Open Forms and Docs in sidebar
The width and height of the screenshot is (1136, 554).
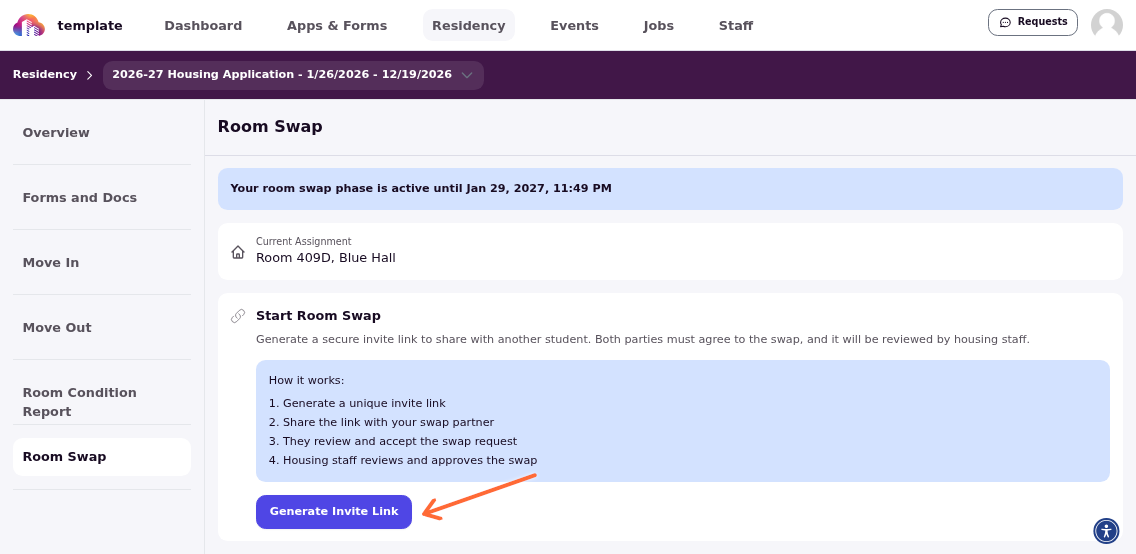click(x=102, y=198)
